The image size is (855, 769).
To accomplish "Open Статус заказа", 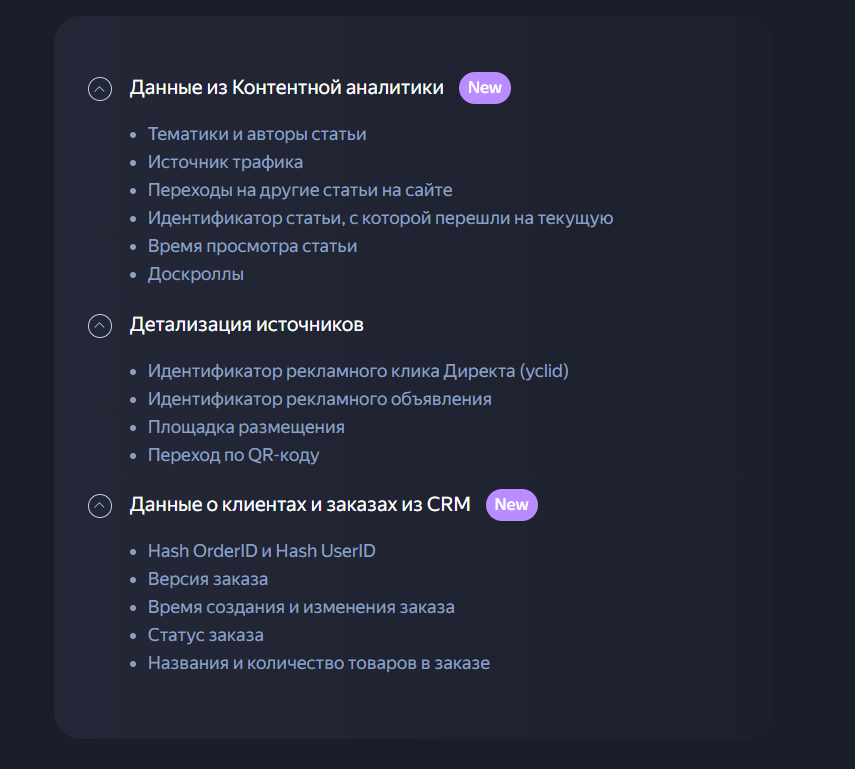I will pos(205,634).
